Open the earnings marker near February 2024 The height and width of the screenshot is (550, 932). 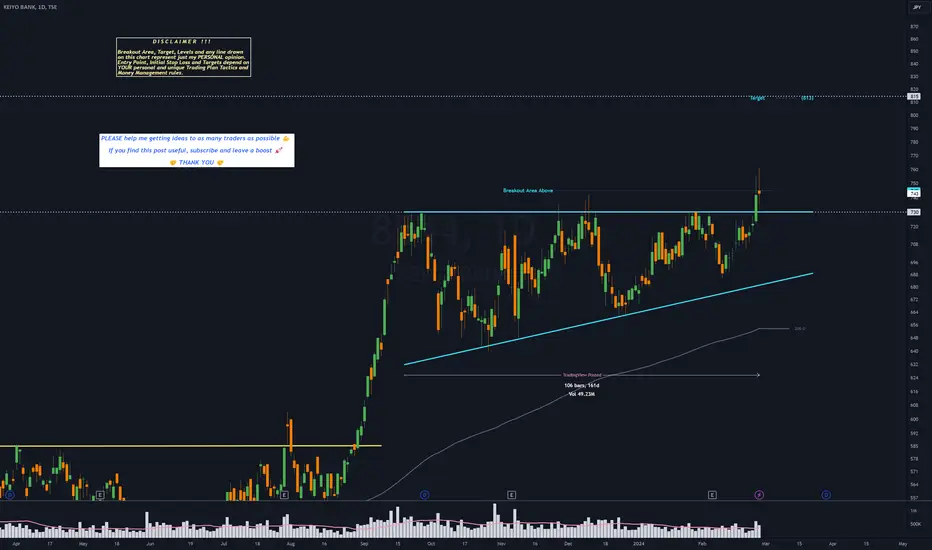(x=712, y=495)
